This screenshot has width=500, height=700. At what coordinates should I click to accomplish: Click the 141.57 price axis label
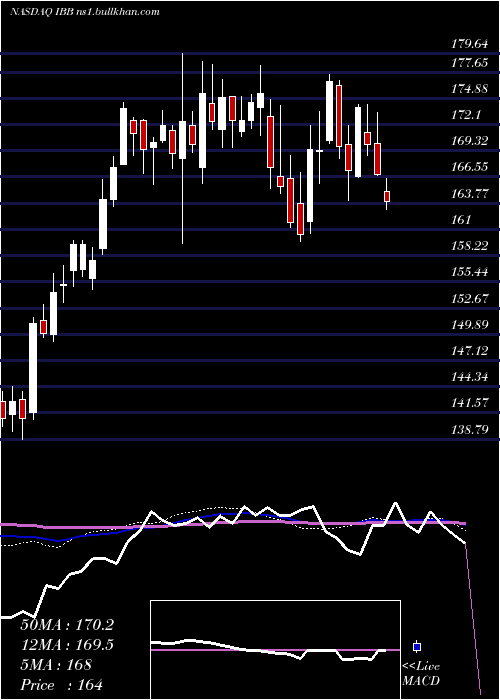pyautogui.click(x=470, y=403)
